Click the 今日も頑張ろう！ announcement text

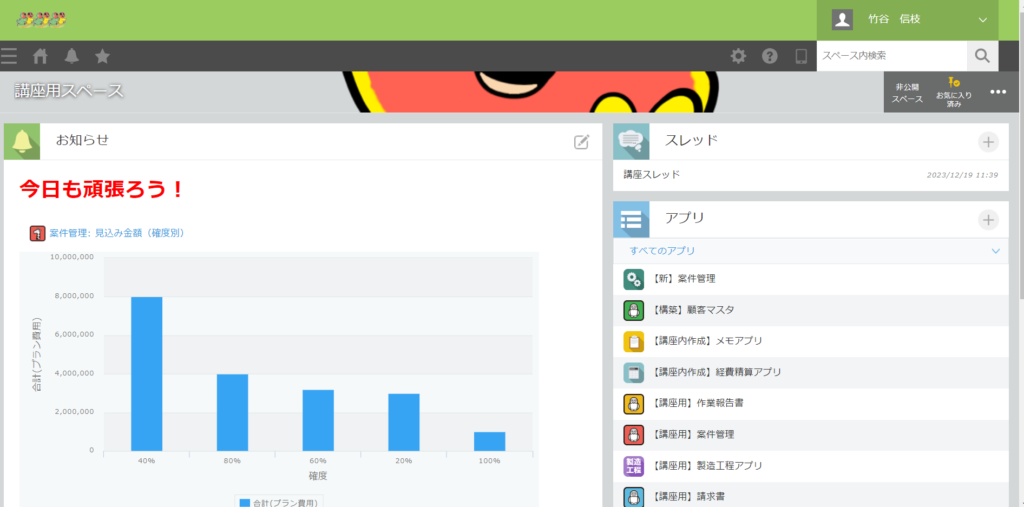[103, 189]
